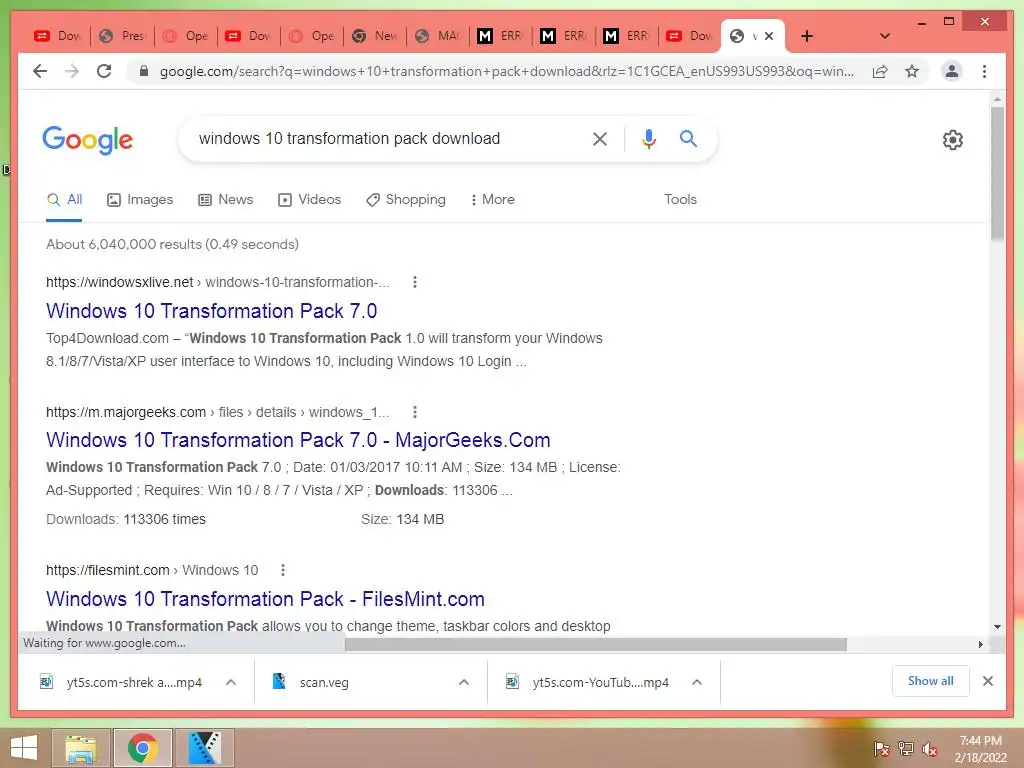Reload the current page
This screenshot has width=1024, height=768.
click(x=104, y=71)
